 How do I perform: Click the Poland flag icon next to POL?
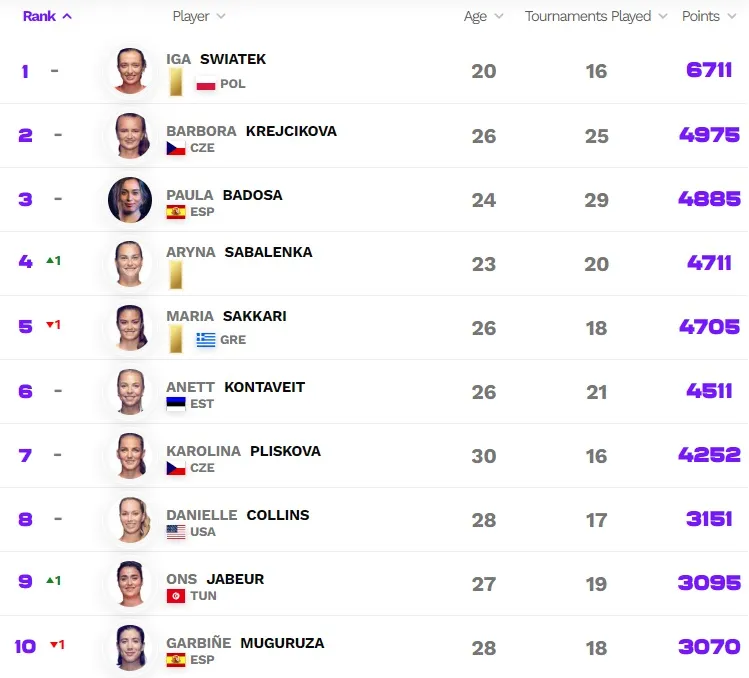pos(206,84)
